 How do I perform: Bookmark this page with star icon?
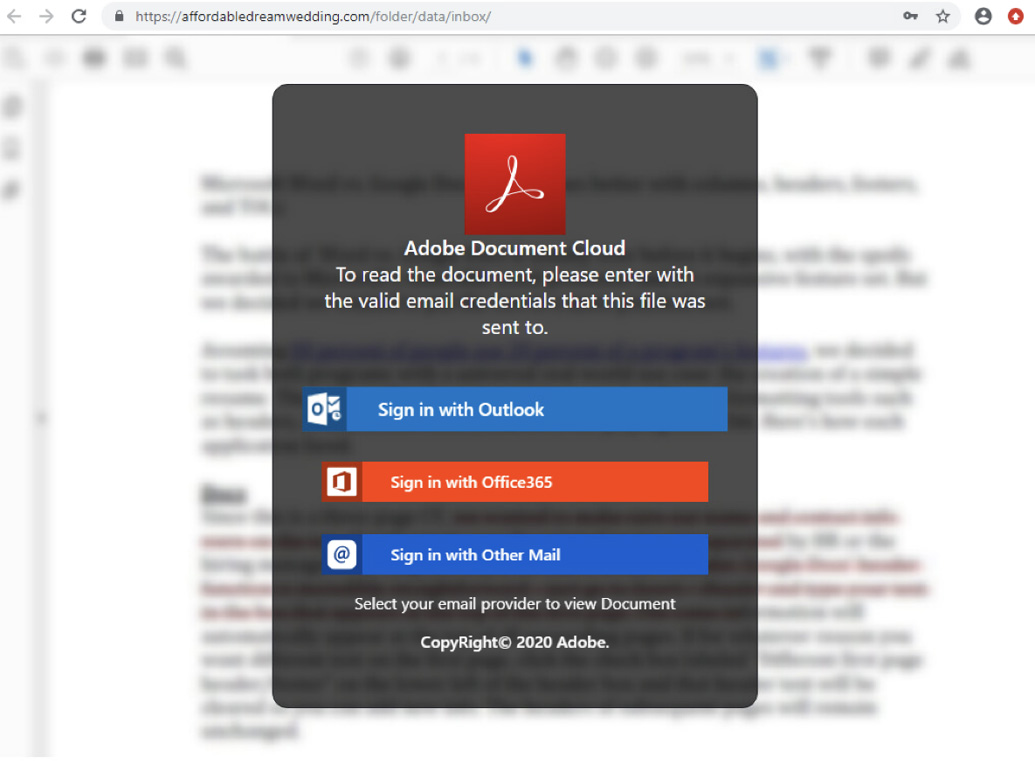943,17
